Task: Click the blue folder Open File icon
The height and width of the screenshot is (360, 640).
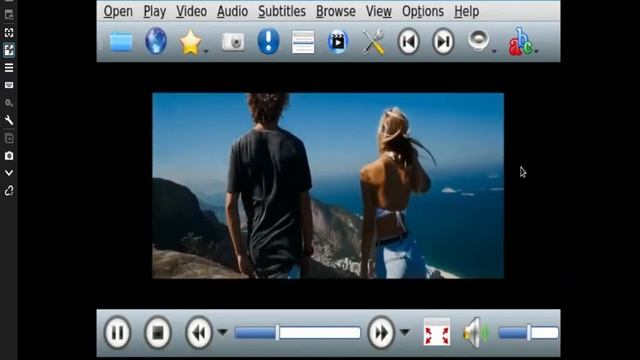Action: [121, 42]
